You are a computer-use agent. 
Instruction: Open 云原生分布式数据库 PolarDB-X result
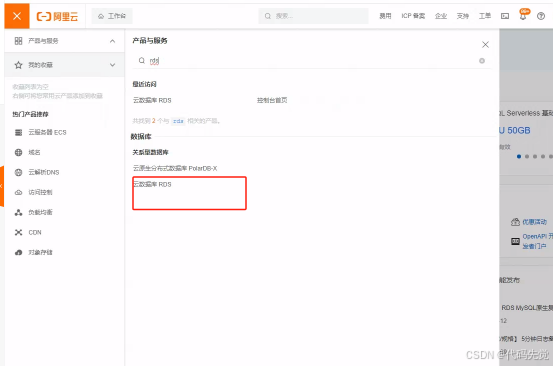click(x=175, y=168)
